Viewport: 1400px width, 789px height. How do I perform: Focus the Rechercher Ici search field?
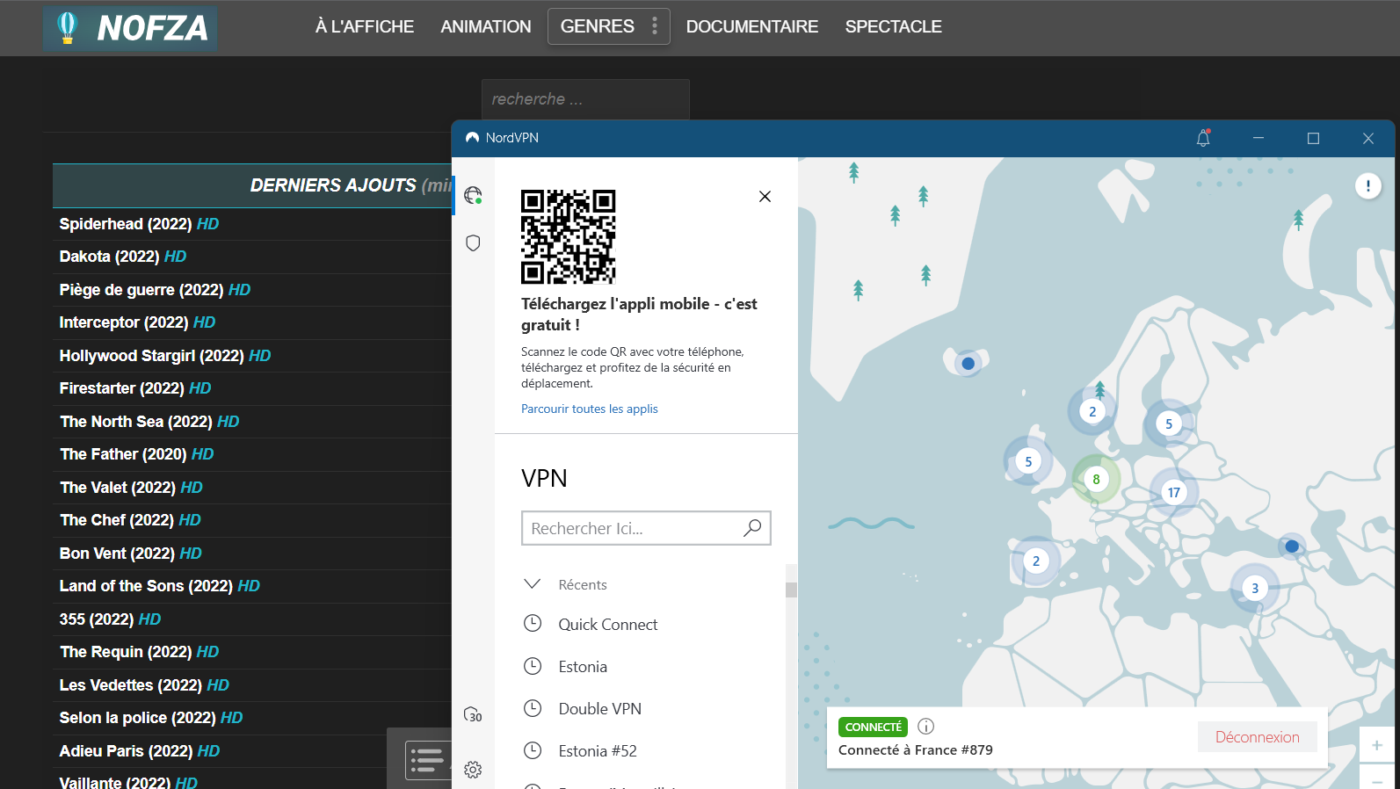[646, 528]
